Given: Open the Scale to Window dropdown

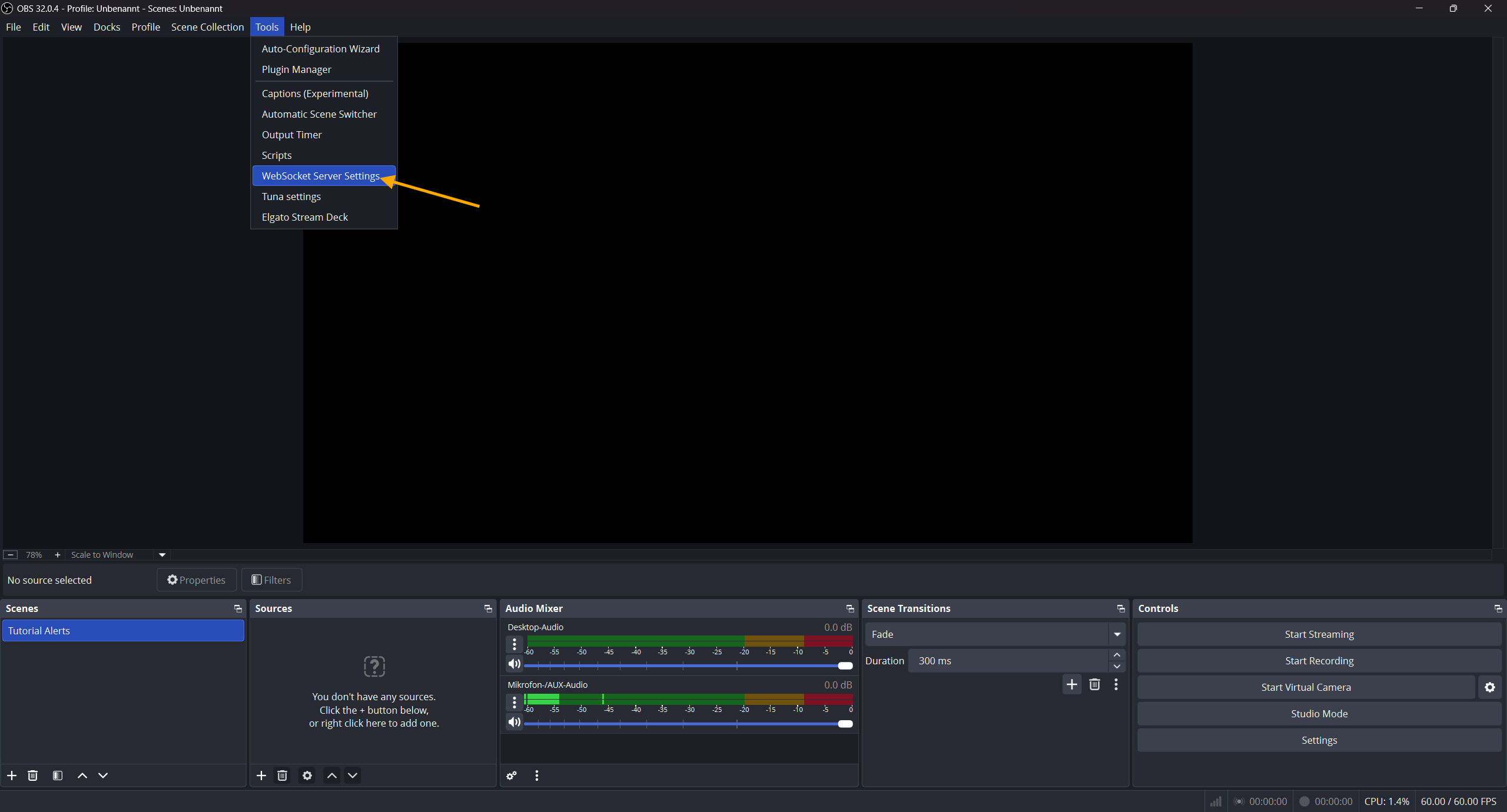Looking at the screenshot, I should (162, 555).
